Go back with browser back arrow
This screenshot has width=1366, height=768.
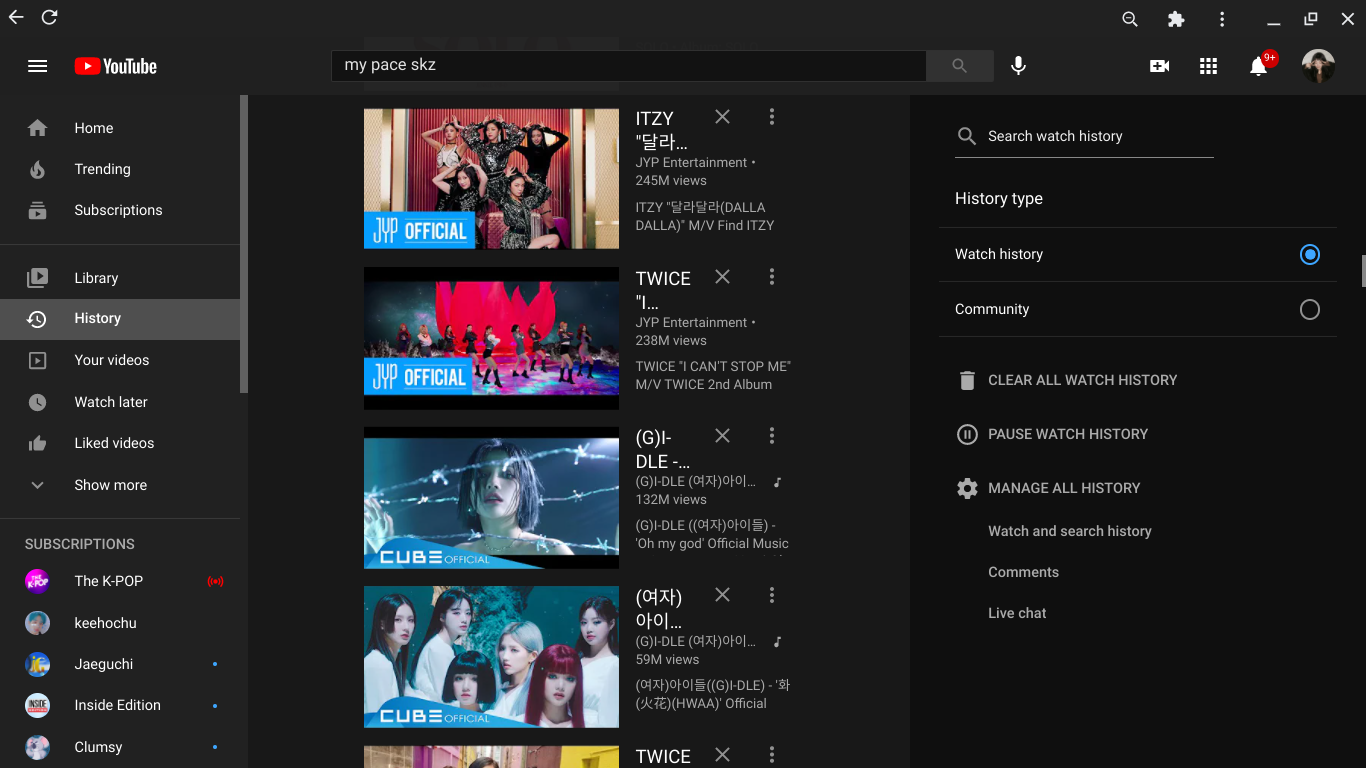tap(16, 18)
